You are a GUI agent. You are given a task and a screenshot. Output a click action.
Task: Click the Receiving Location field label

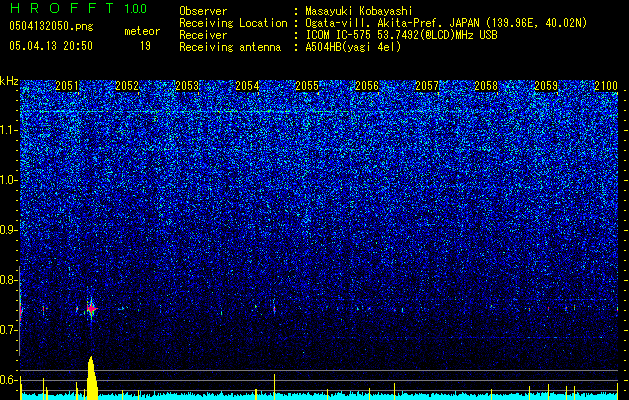[x=233, y=23]
